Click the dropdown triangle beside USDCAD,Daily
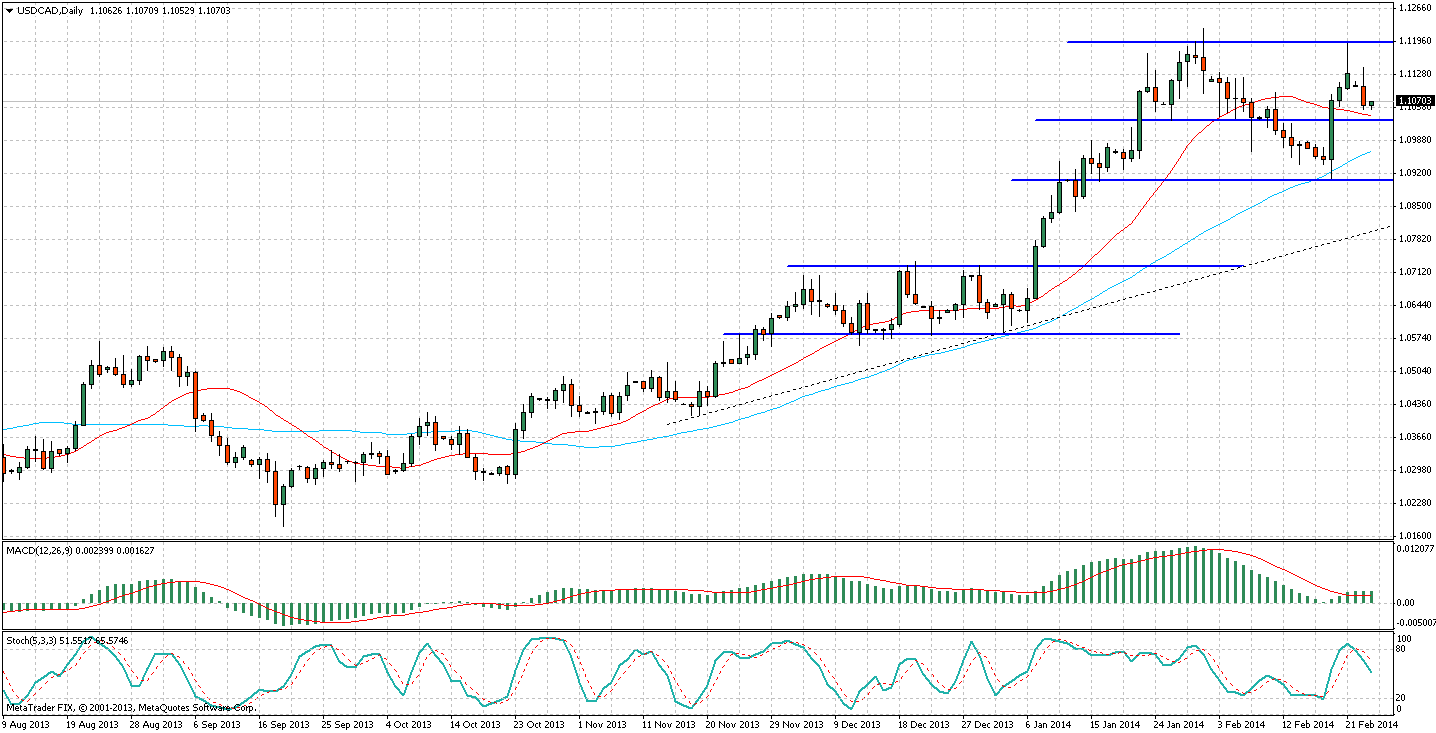1436x733 pixels. tap(9, 10)
